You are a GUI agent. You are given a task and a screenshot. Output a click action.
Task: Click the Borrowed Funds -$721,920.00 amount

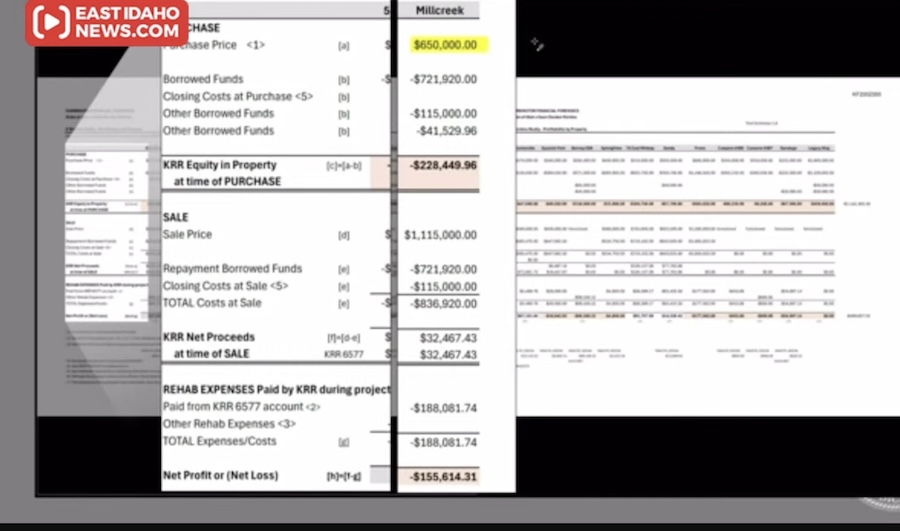(443, 79)
